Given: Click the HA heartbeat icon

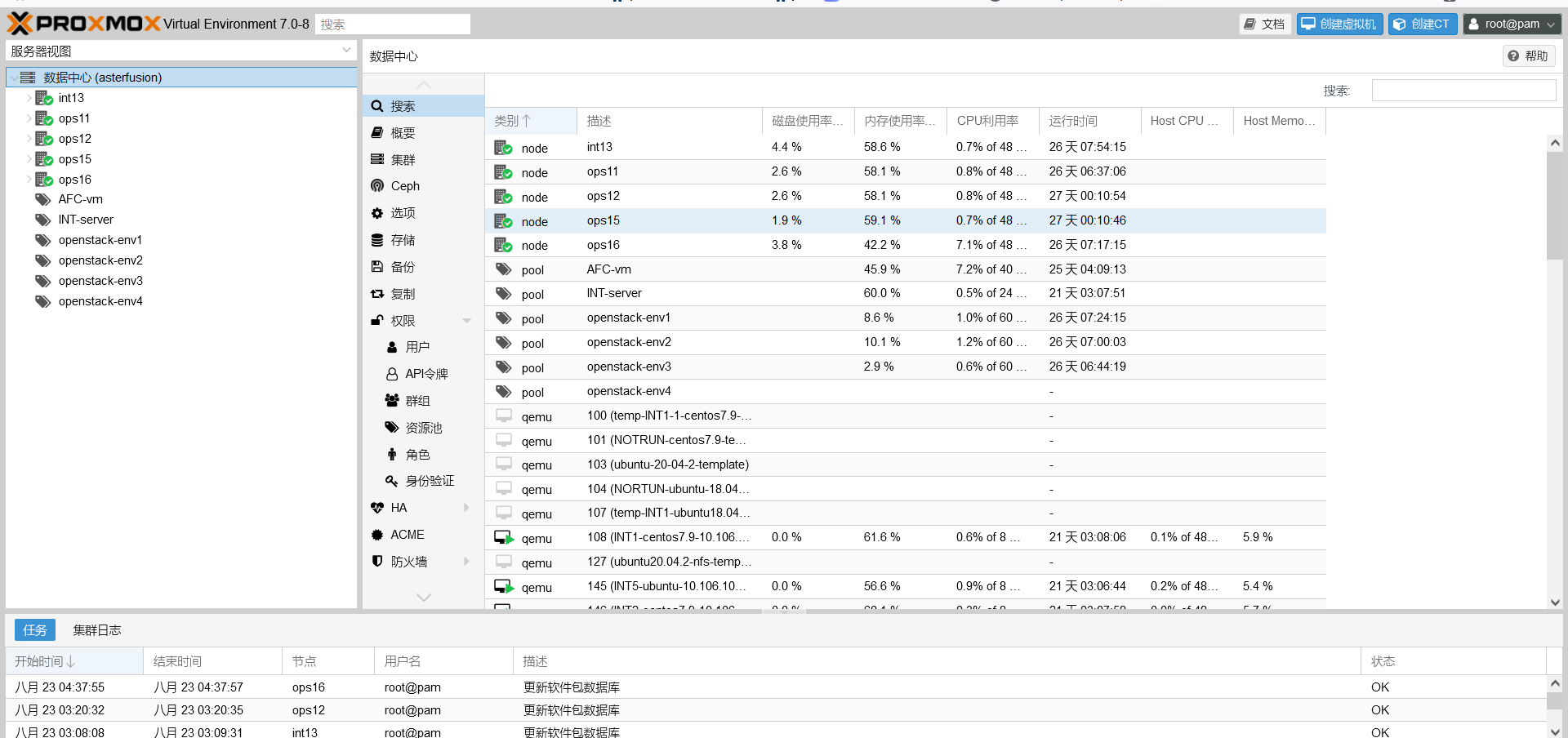Looking at the screenshot, I should (377, 508).
